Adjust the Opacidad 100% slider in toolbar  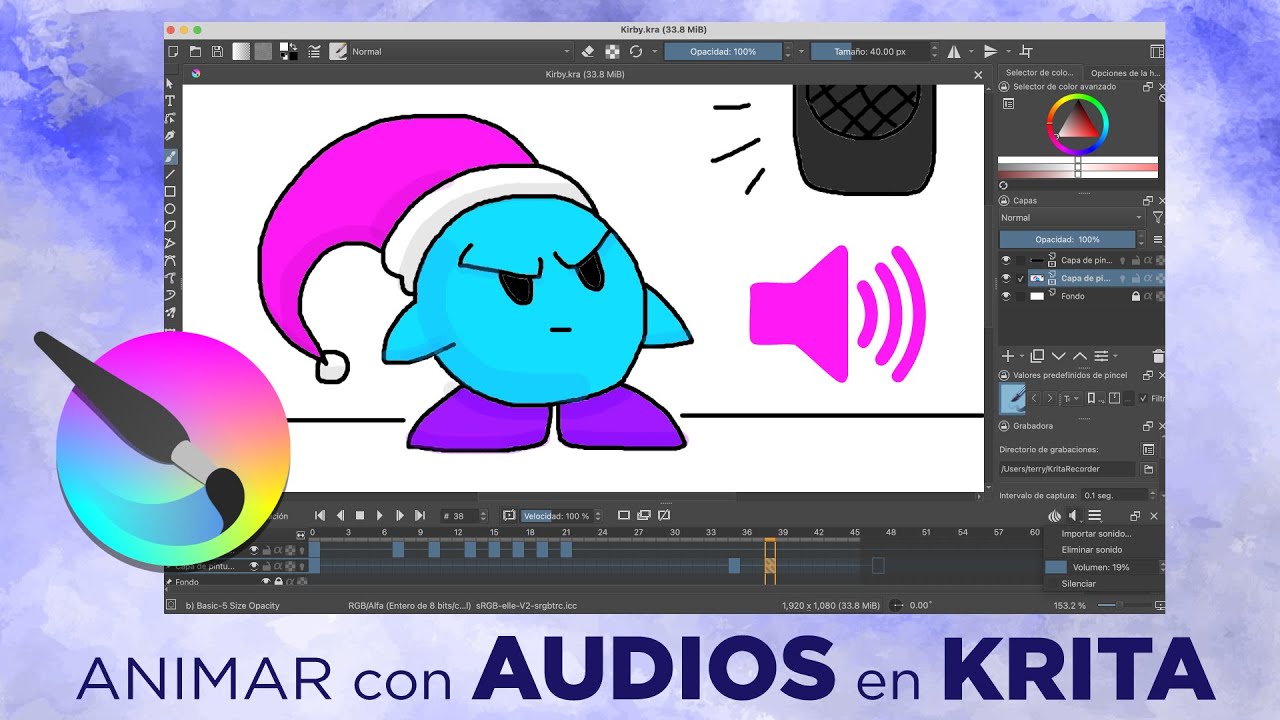(722, 51)
